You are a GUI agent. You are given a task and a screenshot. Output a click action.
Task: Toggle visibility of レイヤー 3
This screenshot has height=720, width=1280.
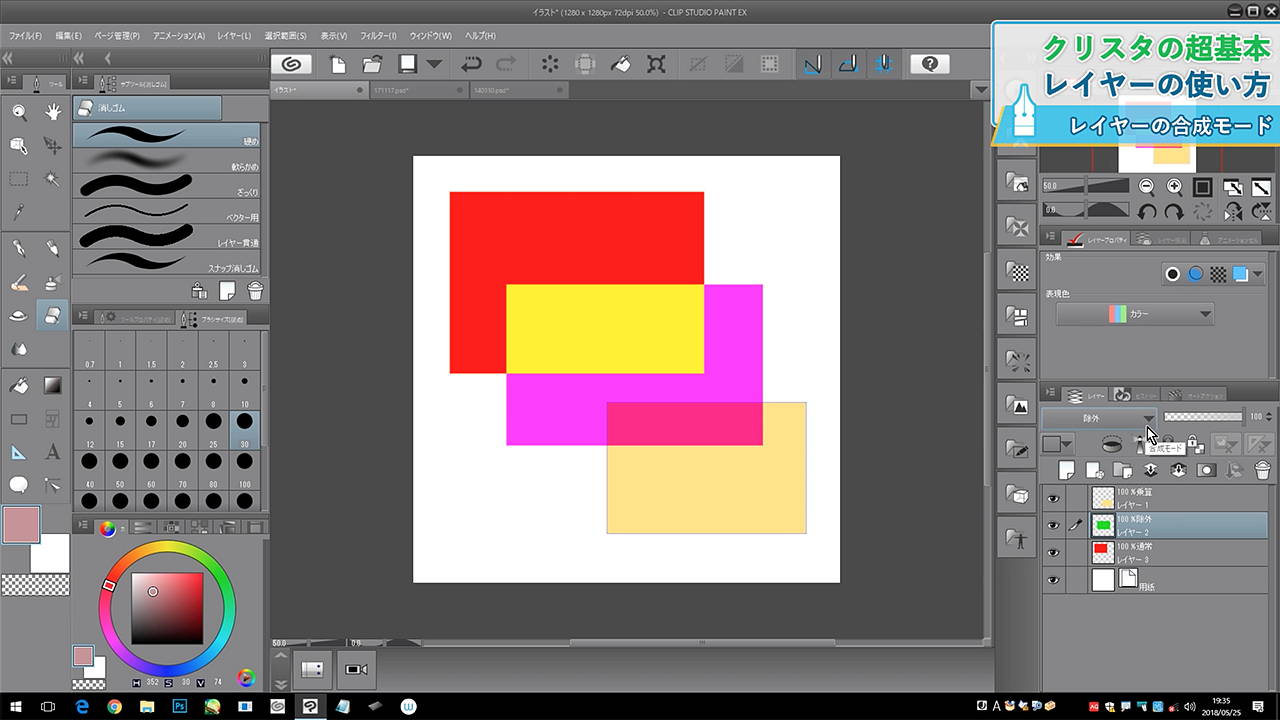1052,552
